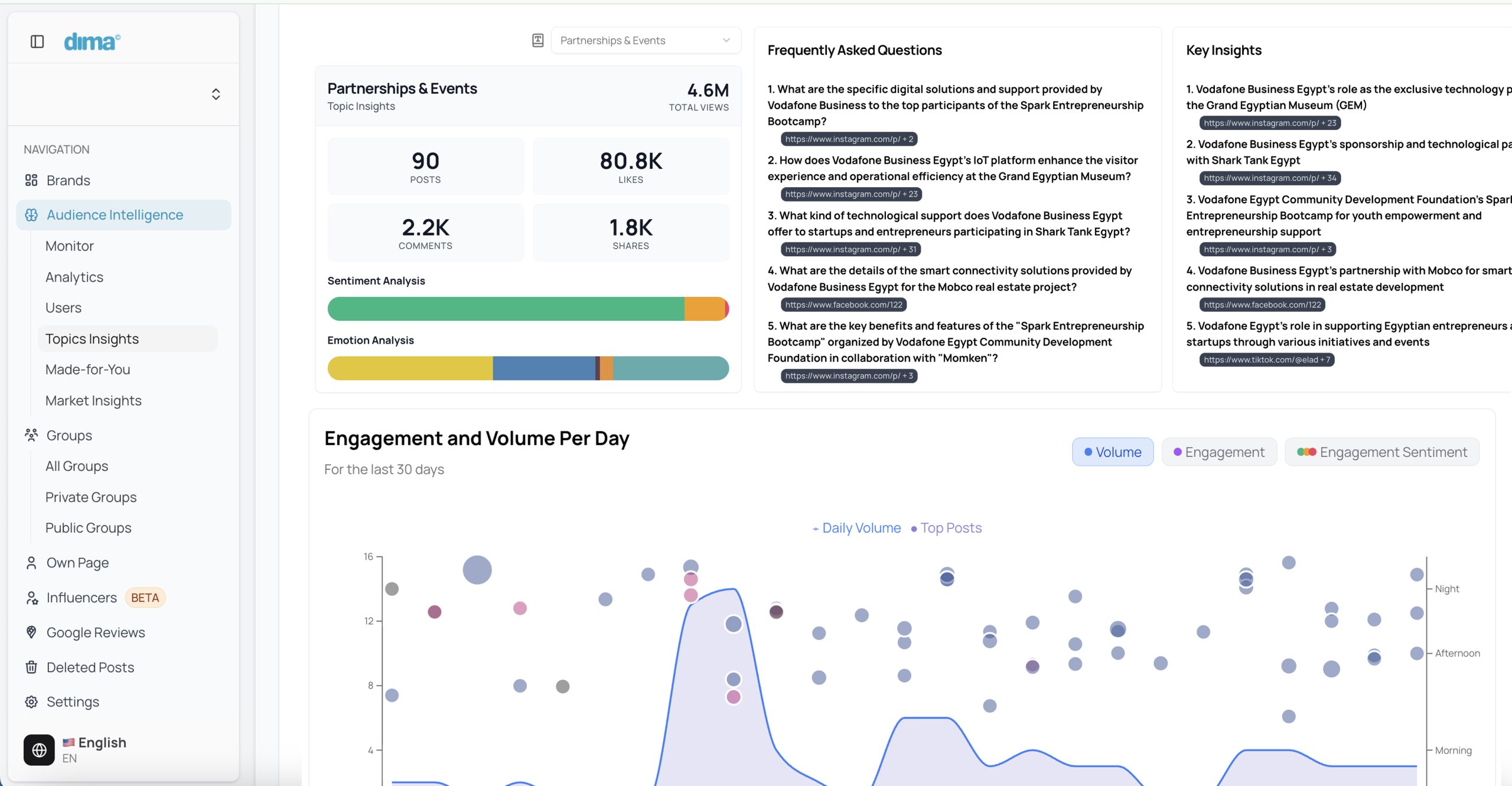
Task: Click the report icon beside topic dropdown
Action: (x=537, y=40)
